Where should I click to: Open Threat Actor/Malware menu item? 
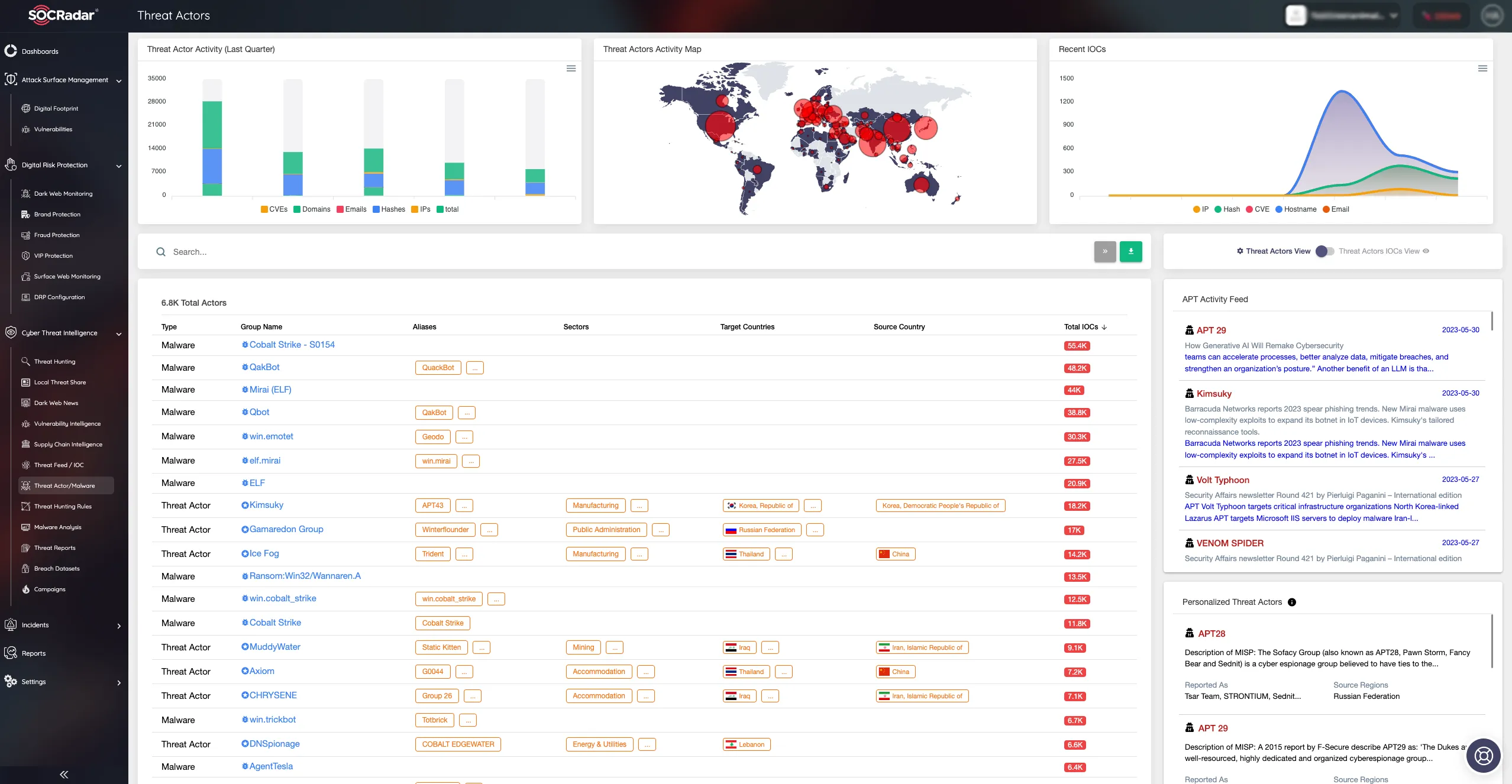(66, 485)
